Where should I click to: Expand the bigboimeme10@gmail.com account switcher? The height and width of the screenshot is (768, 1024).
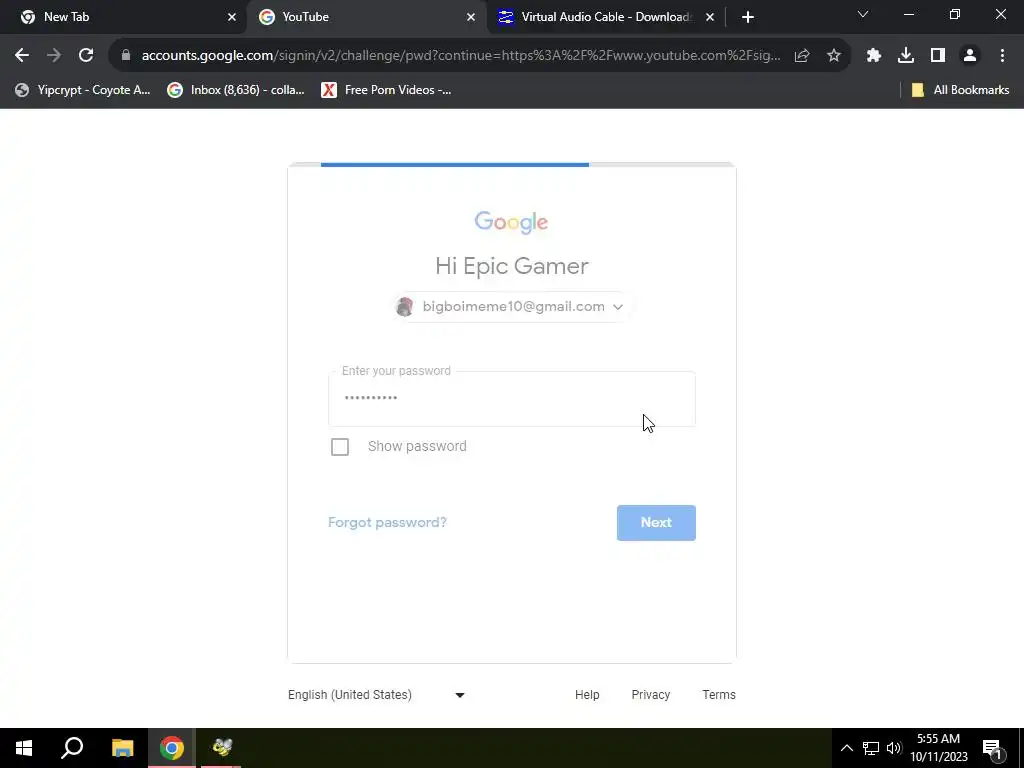click(511, 307)
